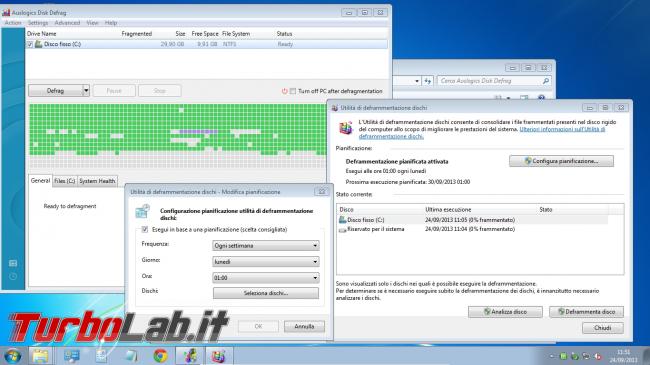The height and width of the screenshot is (365, 650).
Task: Open the Defrag button dropdown arrow
Action: (86, 90)
